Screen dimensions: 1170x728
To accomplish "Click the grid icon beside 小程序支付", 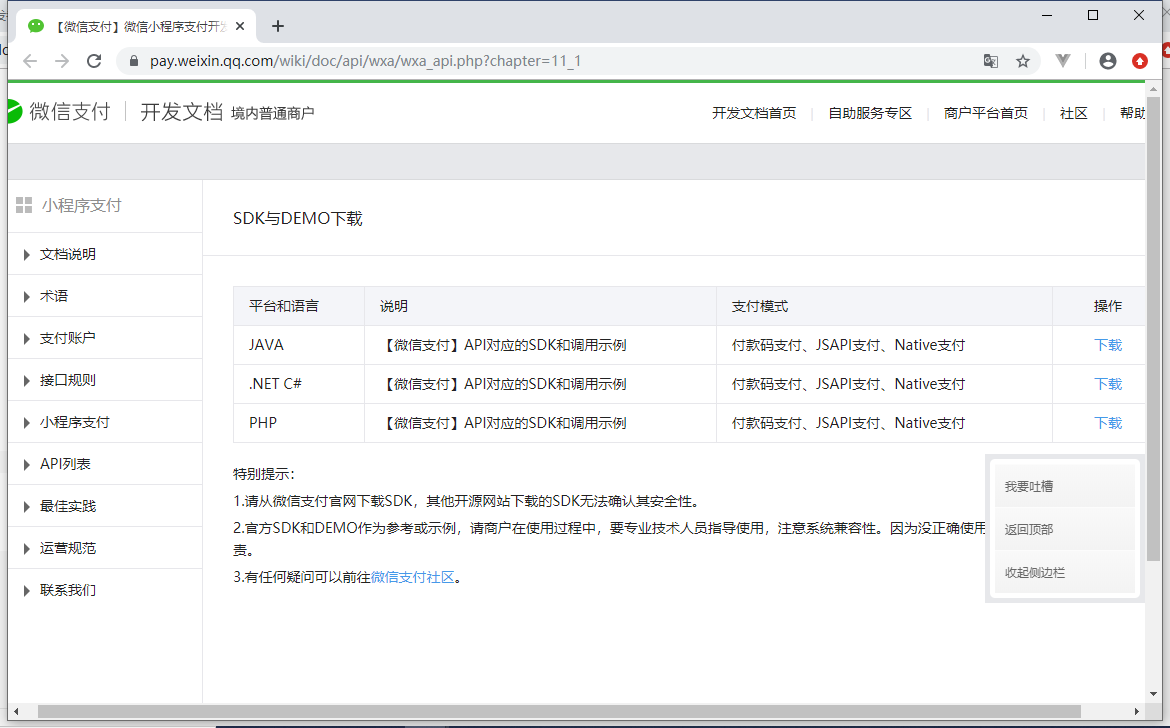I will [24, 205].
